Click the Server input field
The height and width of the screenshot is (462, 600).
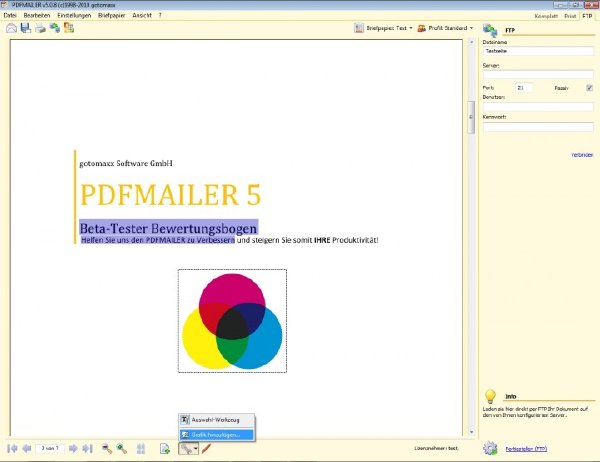pyautogui.click(x=538, y=74)
